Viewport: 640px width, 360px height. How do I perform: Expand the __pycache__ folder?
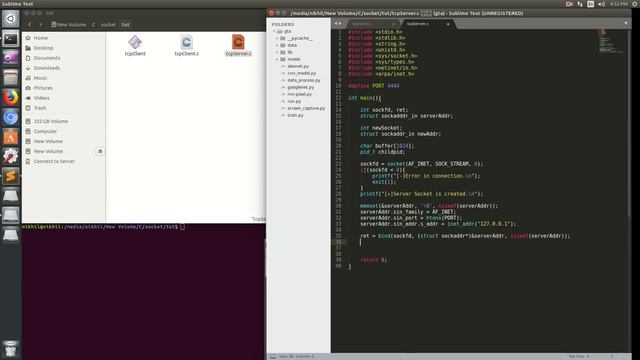pyautogui.click(x=277, y=38)
